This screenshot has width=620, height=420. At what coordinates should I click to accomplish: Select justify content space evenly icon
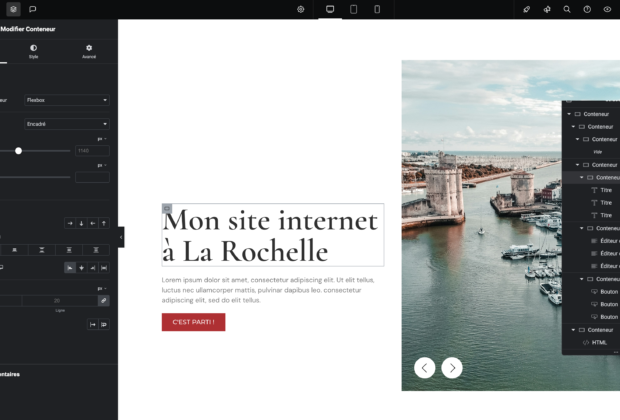(96, 250)
